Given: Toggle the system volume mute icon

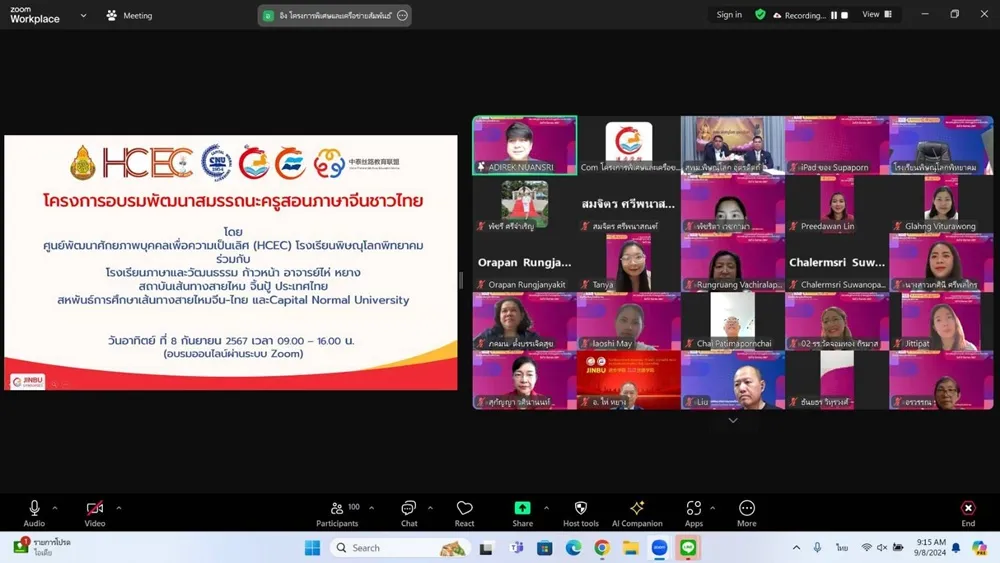Looking at the screenshot, I should point(882,548).
